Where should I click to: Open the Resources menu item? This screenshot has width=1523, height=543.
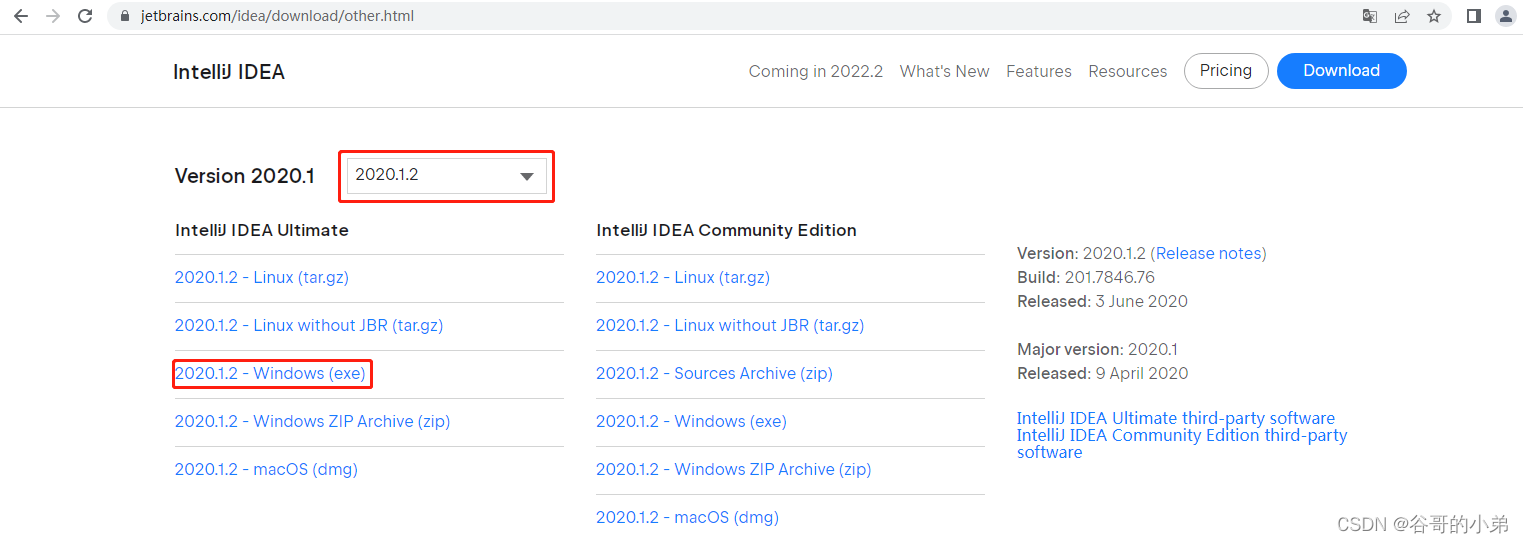[x=1128, y=71]
